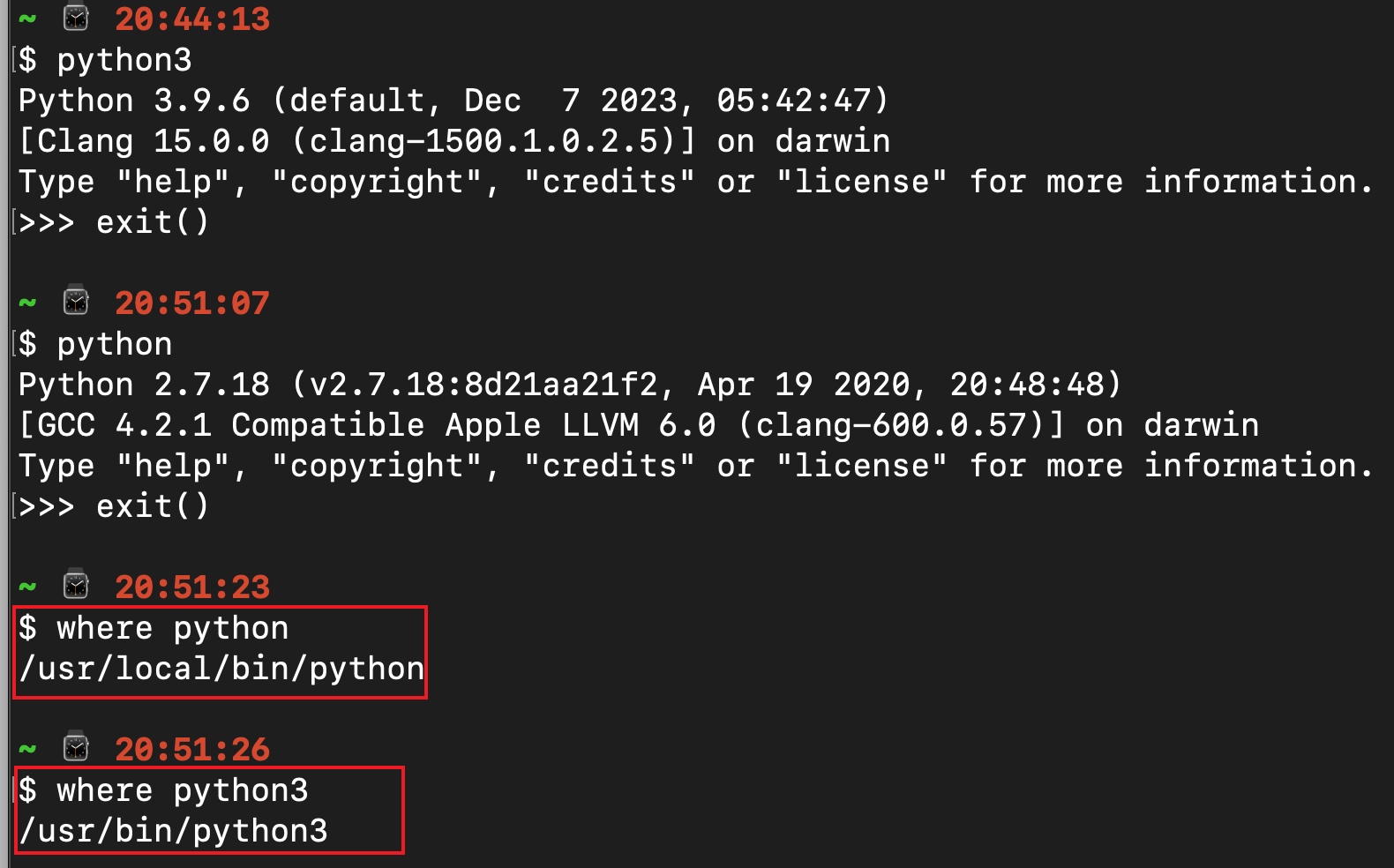1394x868 pixels.
Task: Click the green tilde before 20:44:13
Action: point(27,19)
